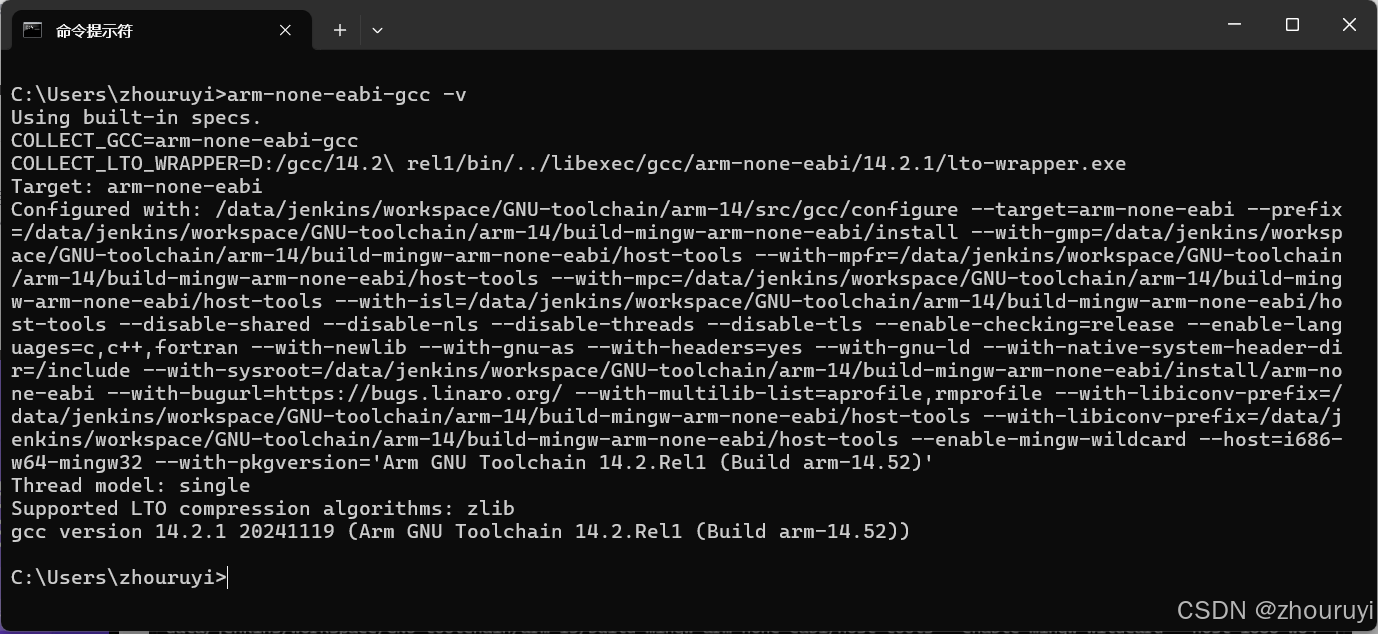Click the Thread model: single text
Screen dimensions: 1378x634
click(128, 485)
